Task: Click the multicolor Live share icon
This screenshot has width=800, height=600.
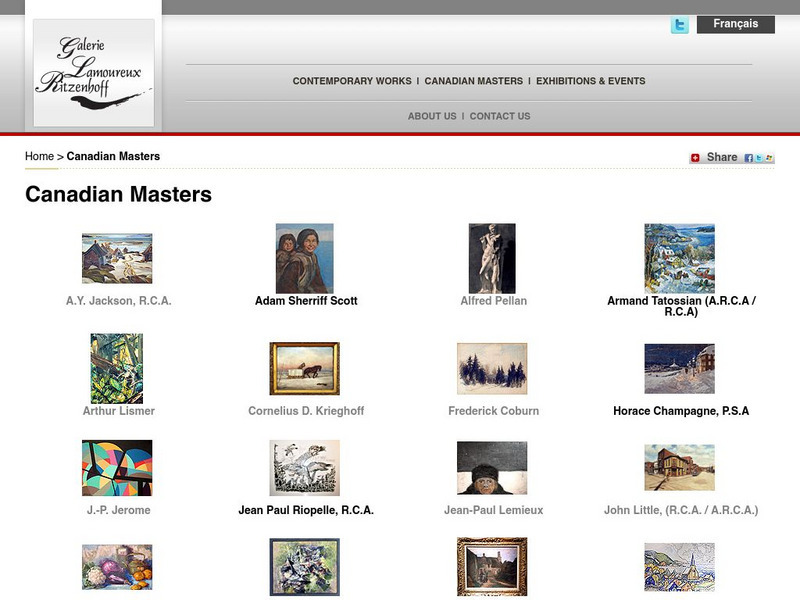Action: point(769,158)
